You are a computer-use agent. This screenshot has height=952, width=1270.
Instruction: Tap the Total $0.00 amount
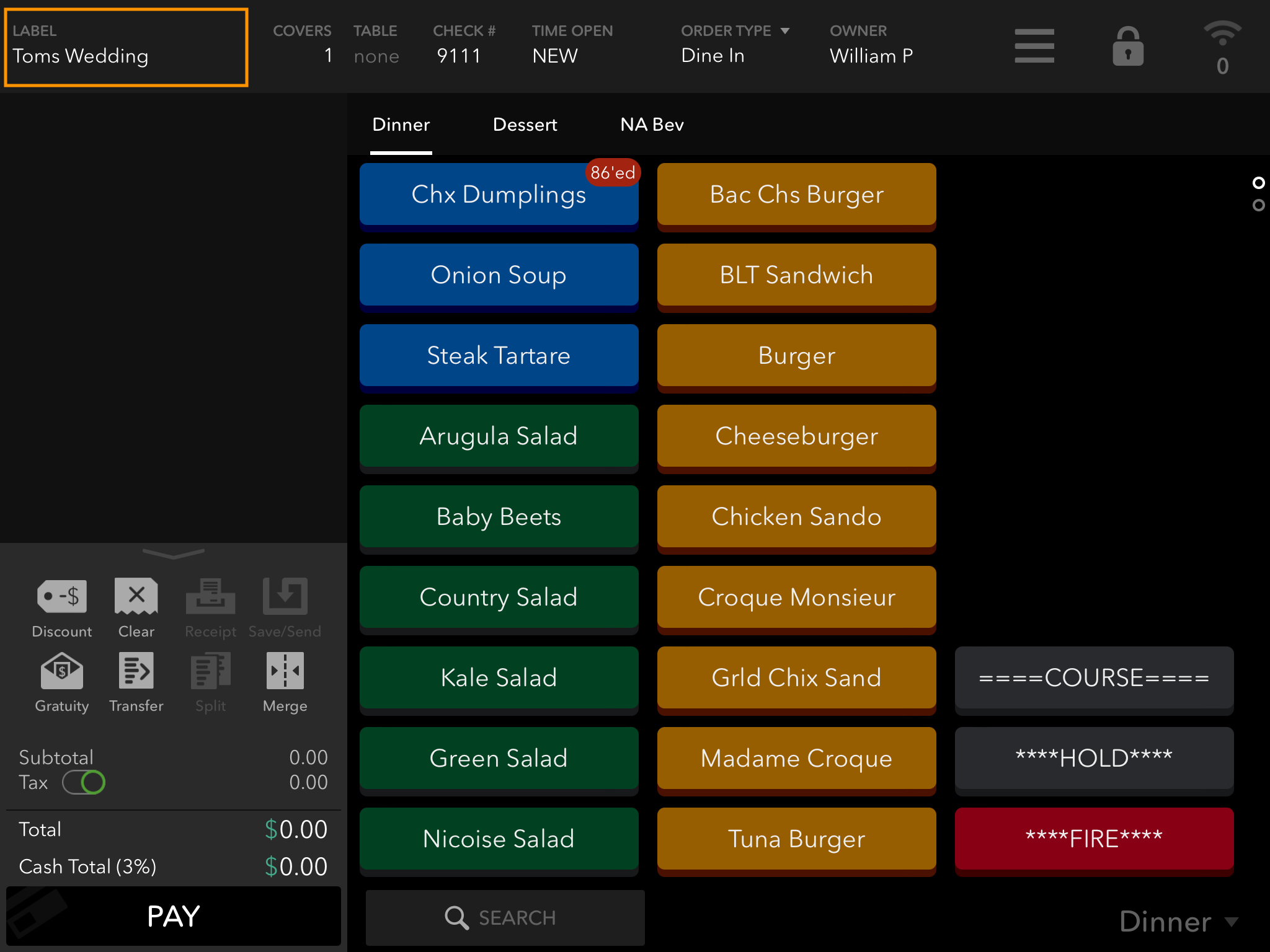(296, 829)
